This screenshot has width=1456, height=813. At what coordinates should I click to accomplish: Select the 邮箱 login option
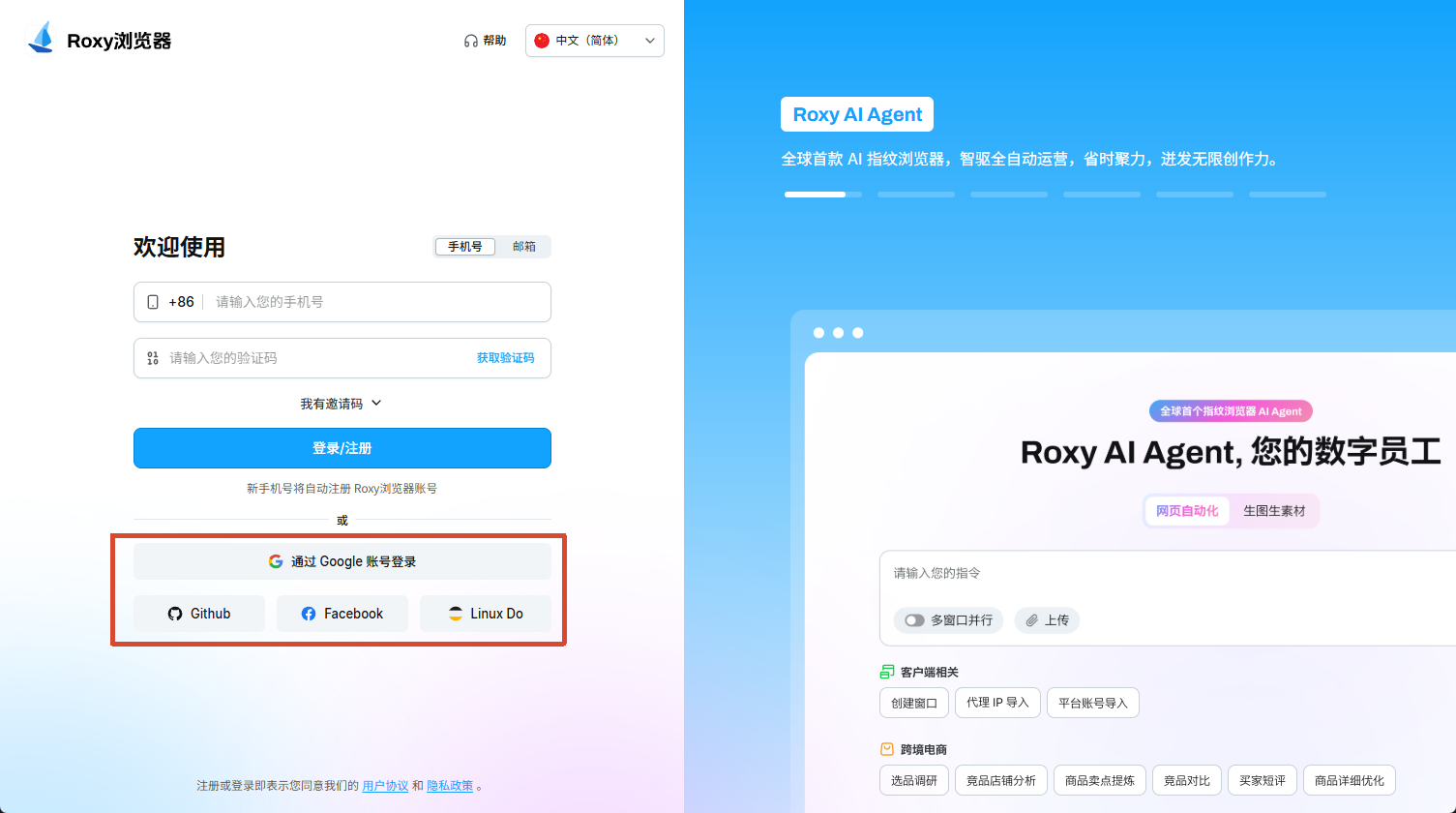(x=524, y=247)
